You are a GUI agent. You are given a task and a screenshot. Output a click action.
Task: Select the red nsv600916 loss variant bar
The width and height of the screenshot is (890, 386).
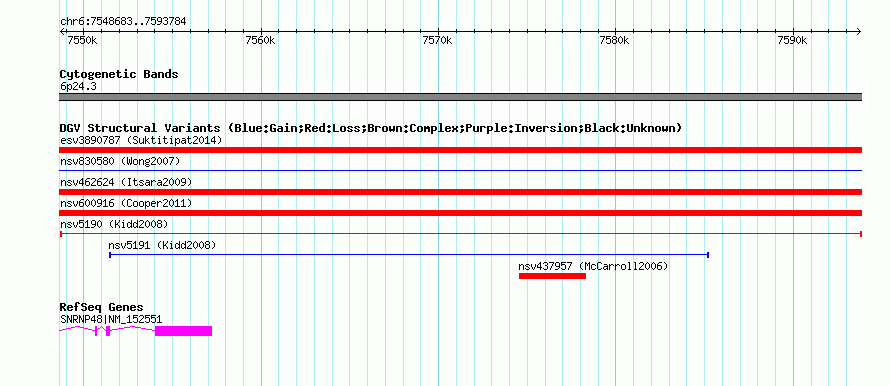point(460,213)
